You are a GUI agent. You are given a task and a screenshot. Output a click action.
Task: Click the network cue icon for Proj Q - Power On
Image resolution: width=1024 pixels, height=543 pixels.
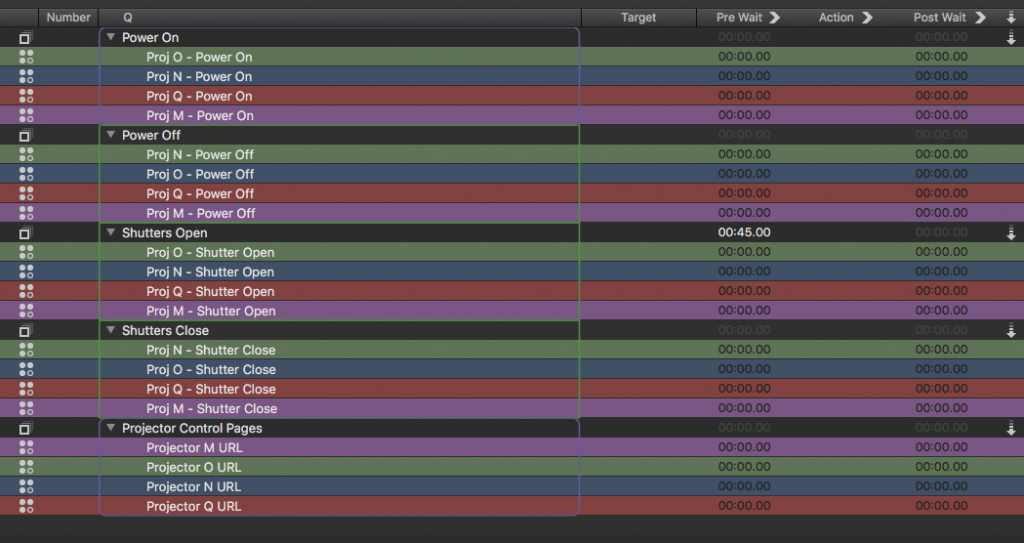26,96
